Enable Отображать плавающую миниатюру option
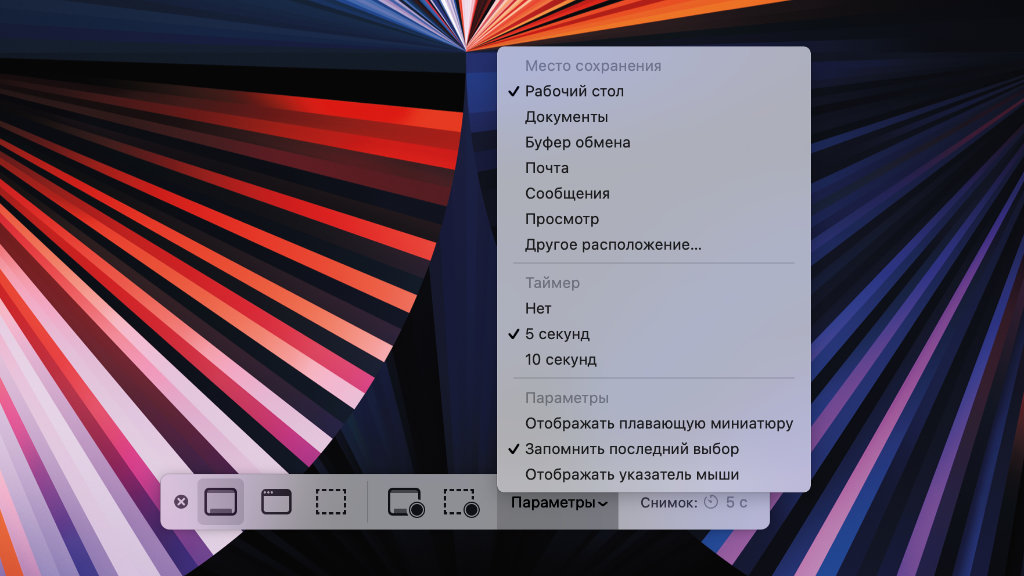 tap(659, 424)
